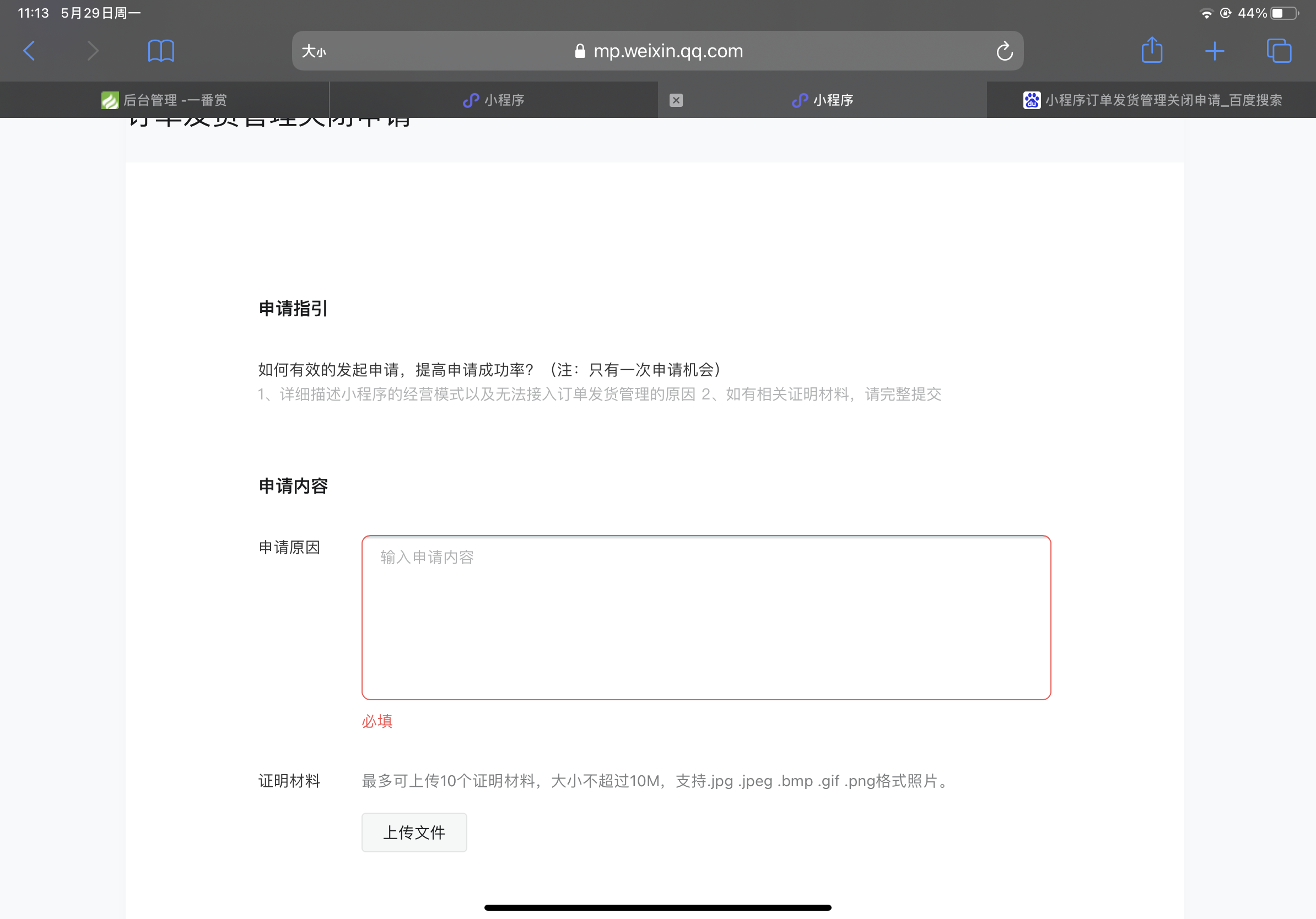Tap the Safari back arrow
This screenshot has width=1316, height=919.
pos(29,51)
